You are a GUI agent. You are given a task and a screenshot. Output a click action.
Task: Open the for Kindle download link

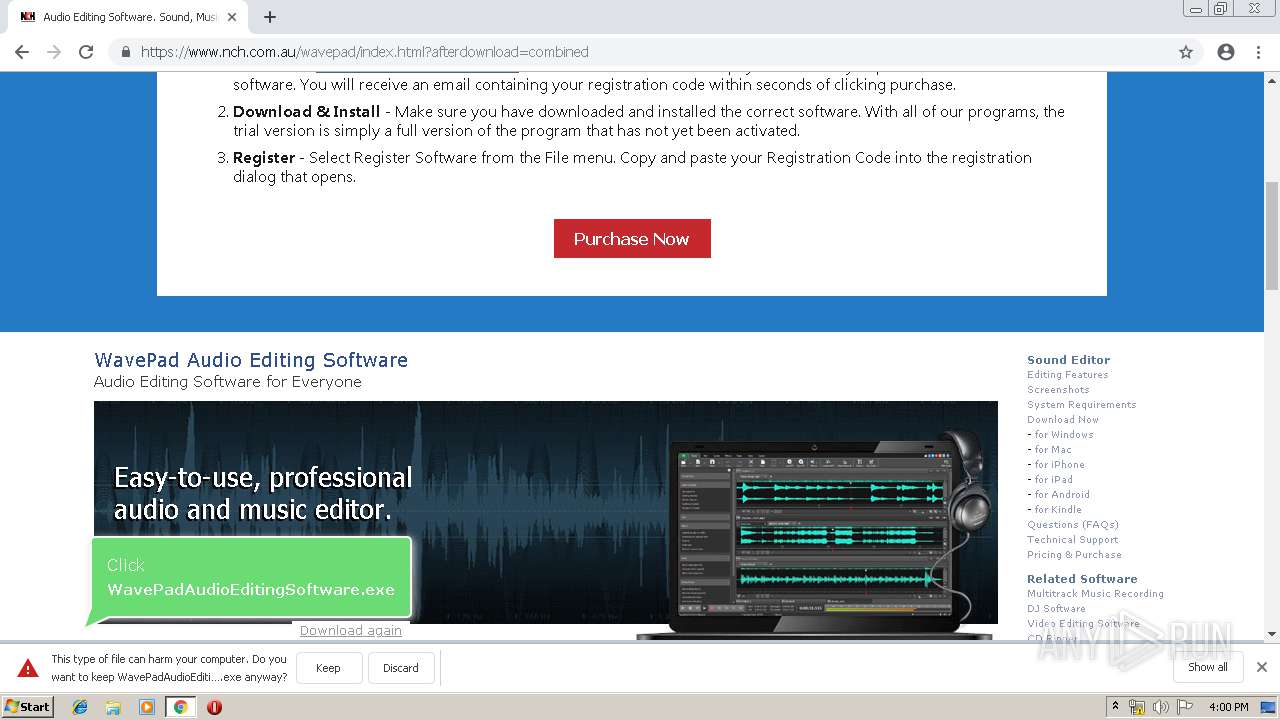pyautogui.click(x=1057, y=510)
